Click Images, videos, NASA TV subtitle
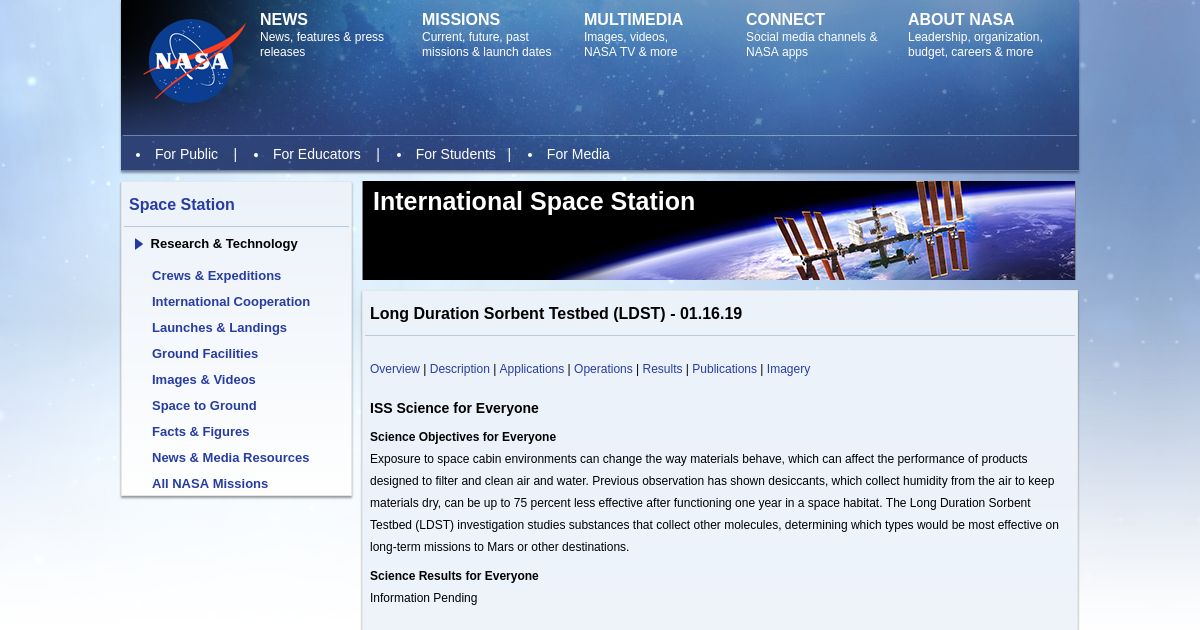Viewport: 1200px width, 630px height. point(631,45)
